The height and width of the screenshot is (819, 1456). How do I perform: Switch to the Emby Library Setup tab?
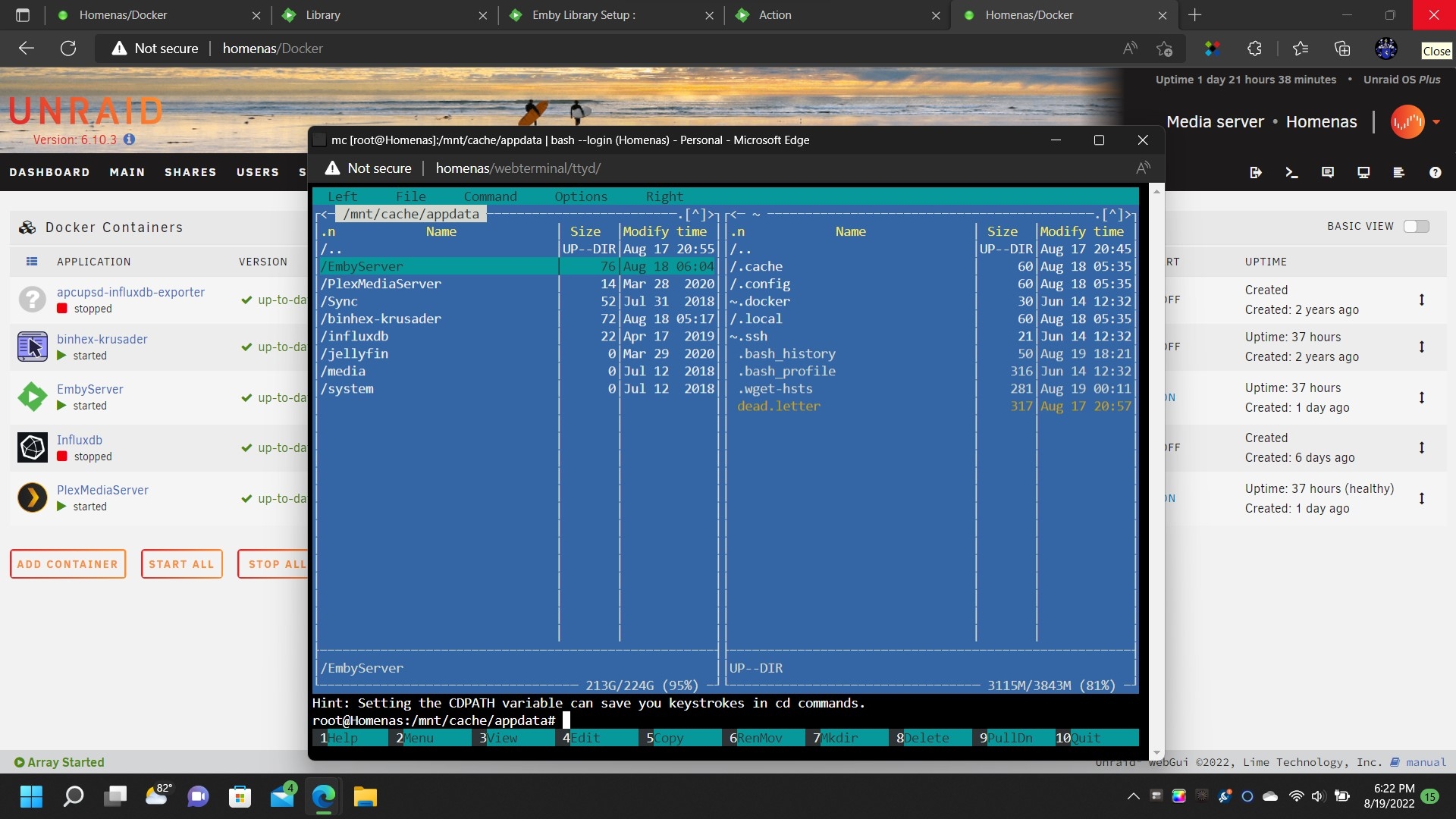pyautogui.click(x=584, y=15)
